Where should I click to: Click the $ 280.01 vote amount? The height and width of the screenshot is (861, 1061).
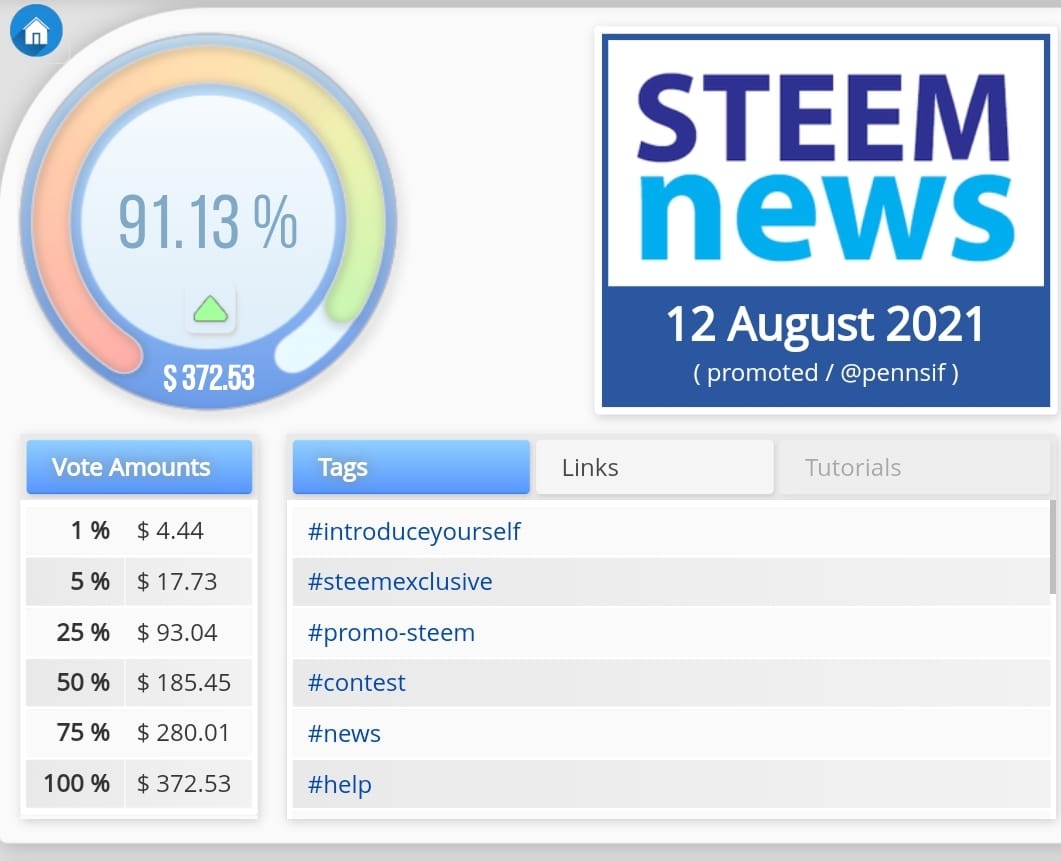pyautogui.click(x=183, y=732)
